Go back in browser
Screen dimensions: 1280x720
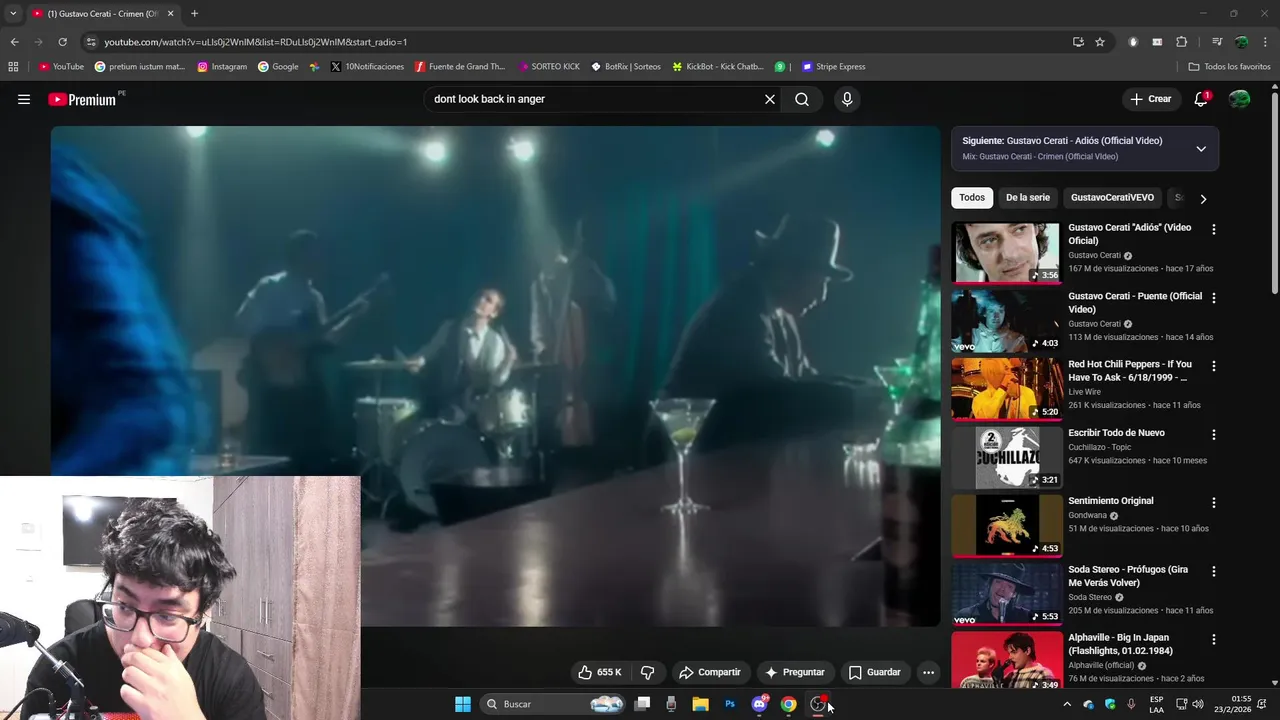(14, 42)
